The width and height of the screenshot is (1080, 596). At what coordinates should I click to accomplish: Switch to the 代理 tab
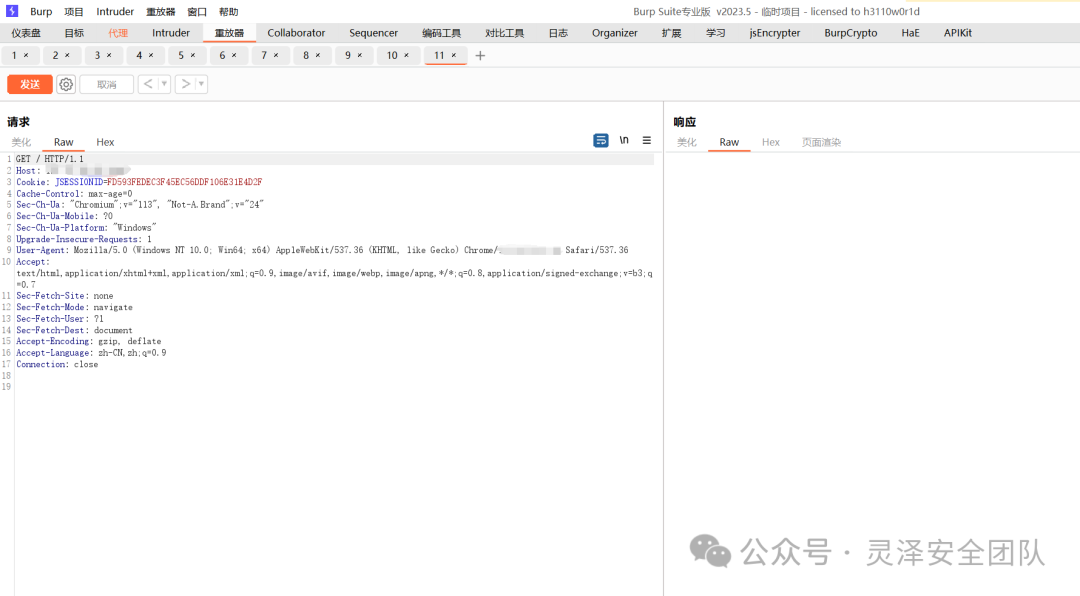coord(118,33)
